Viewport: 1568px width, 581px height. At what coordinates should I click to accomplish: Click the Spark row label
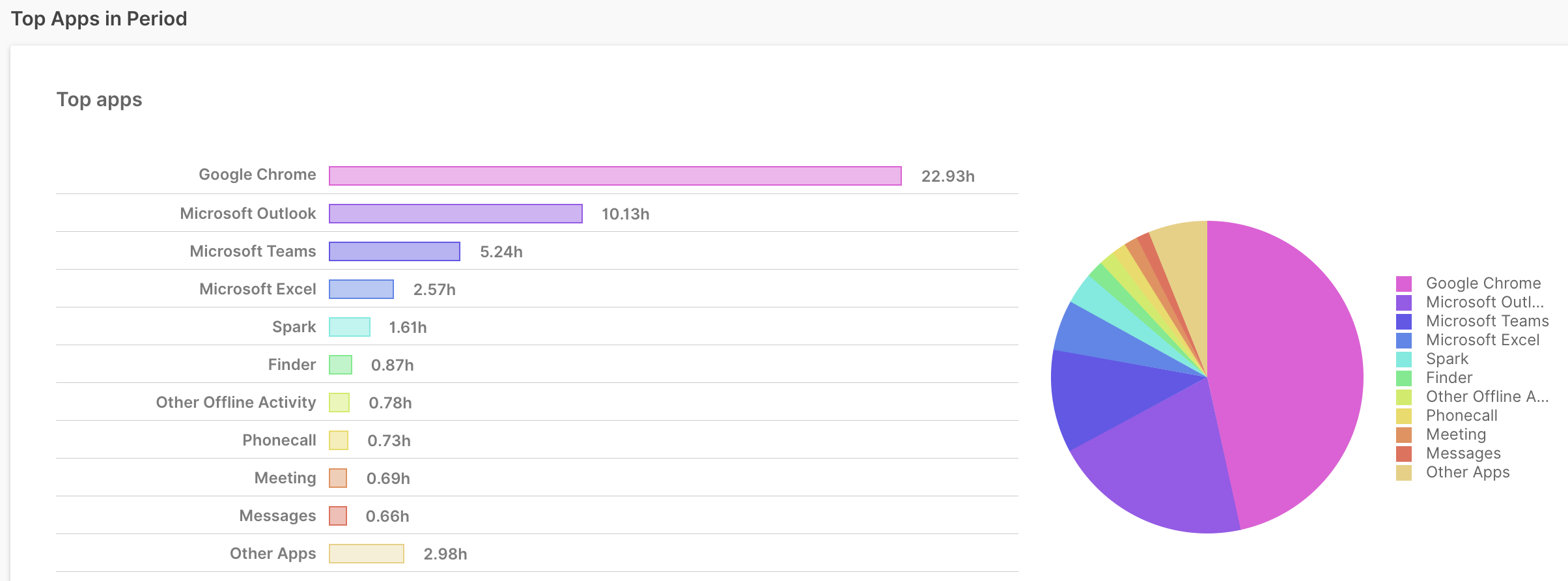[x=294, y=327]
